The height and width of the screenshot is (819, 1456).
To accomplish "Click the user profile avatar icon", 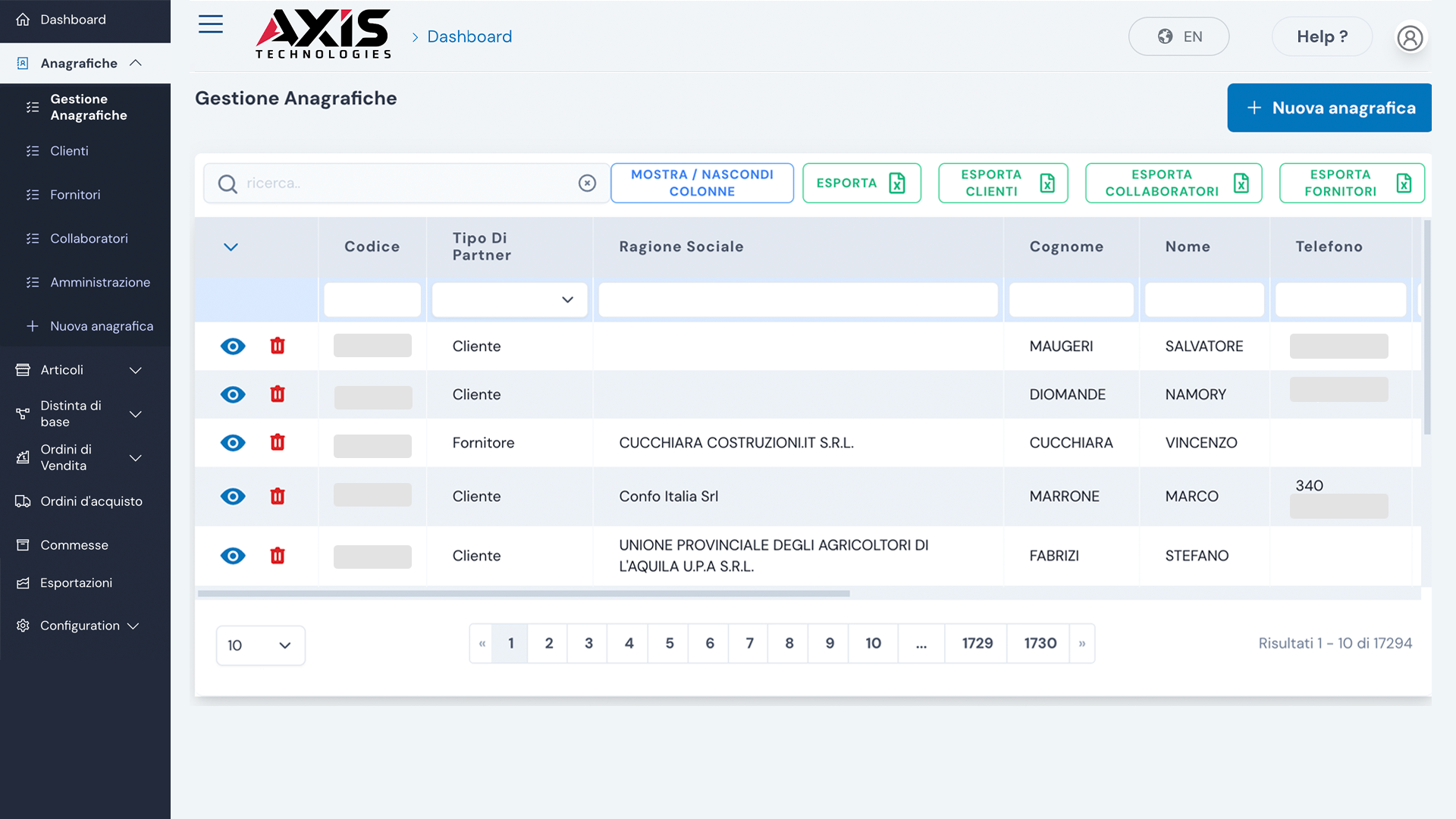I will [1410, 37].
